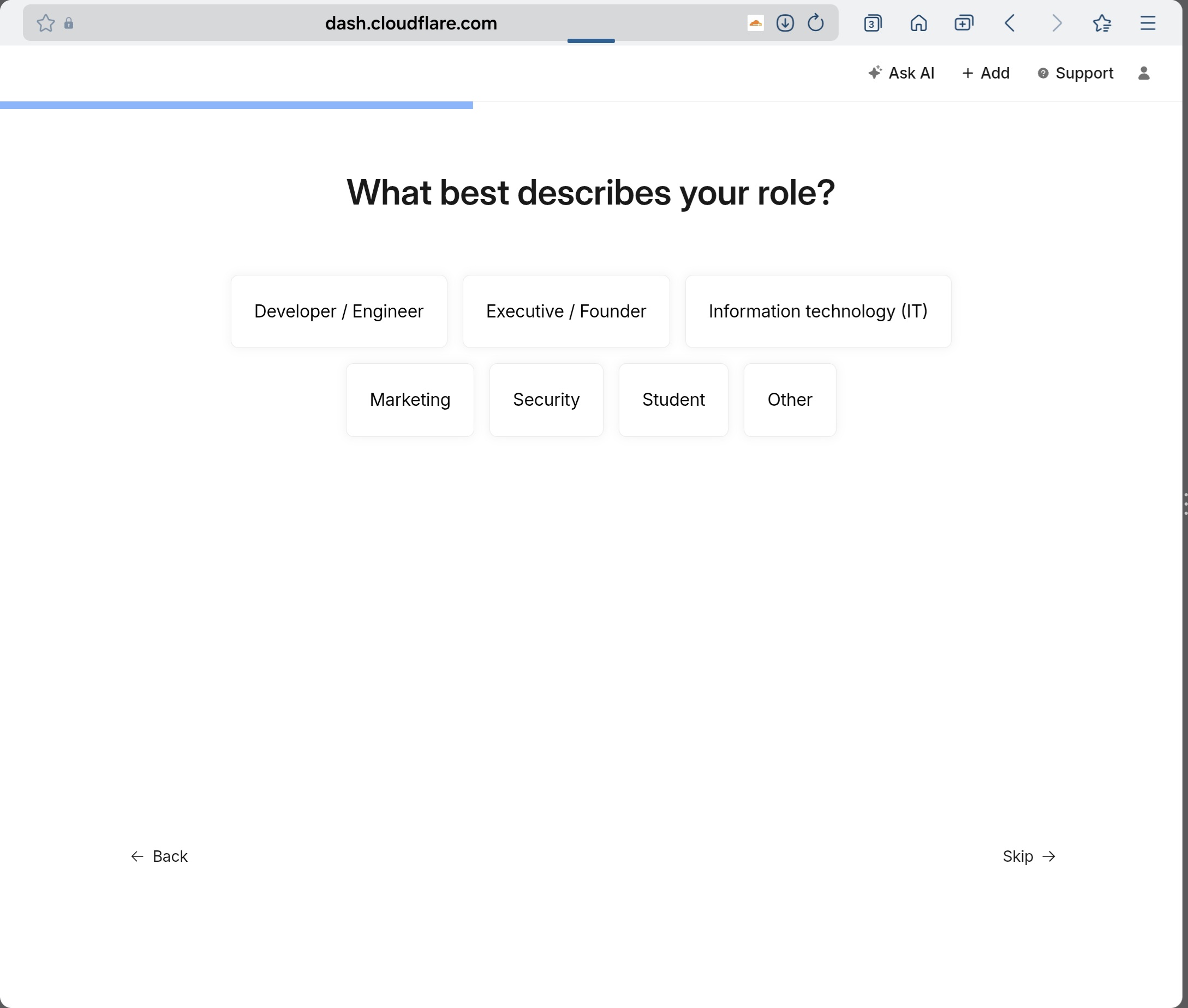Image resolution: width=1188 pixels, height=1008 pixels.
Task: Pick the Student role option
Action: 673,400
